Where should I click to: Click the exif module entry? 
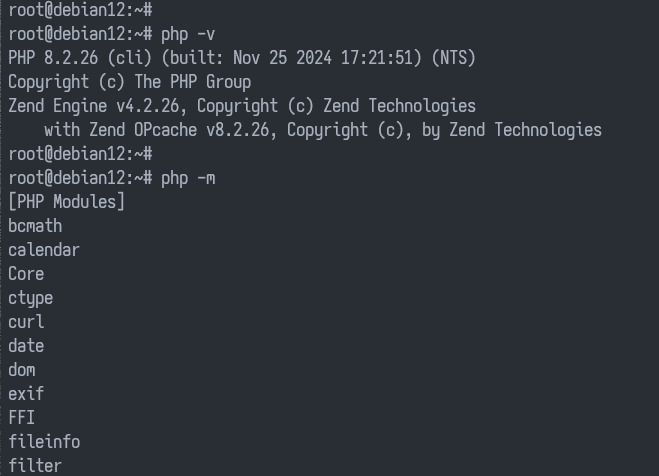(x=26, y=394)
